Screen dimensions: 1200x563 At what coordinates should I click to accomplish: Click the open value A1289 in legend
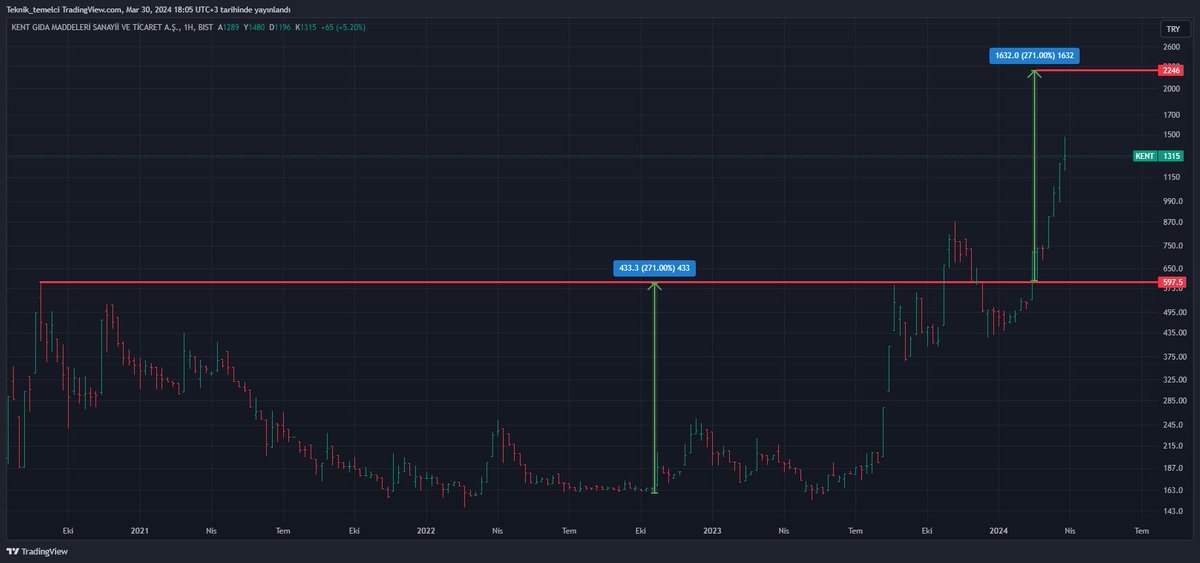click(229, 27)
